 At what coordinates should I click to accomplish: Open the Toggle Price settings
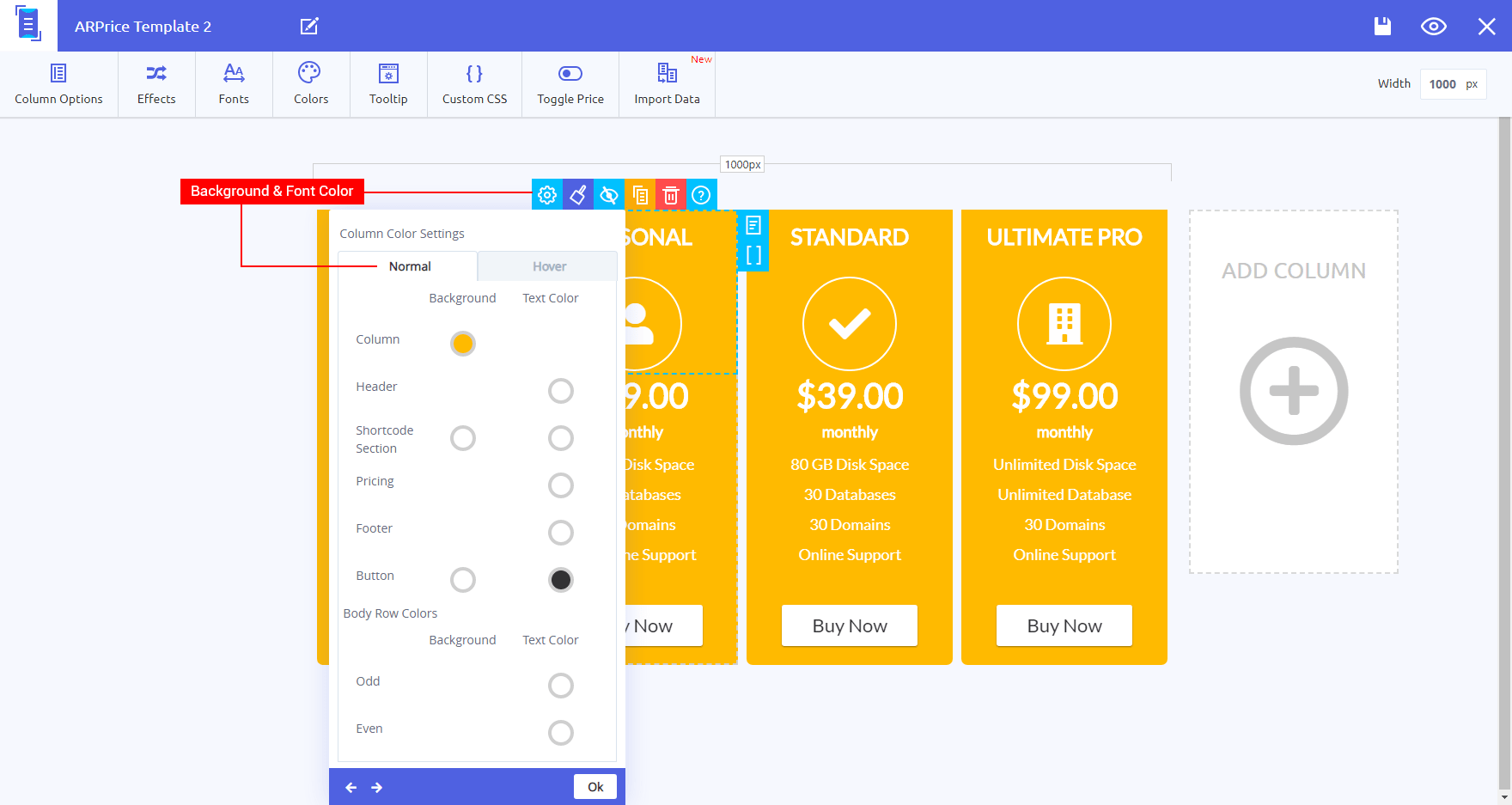570,84
